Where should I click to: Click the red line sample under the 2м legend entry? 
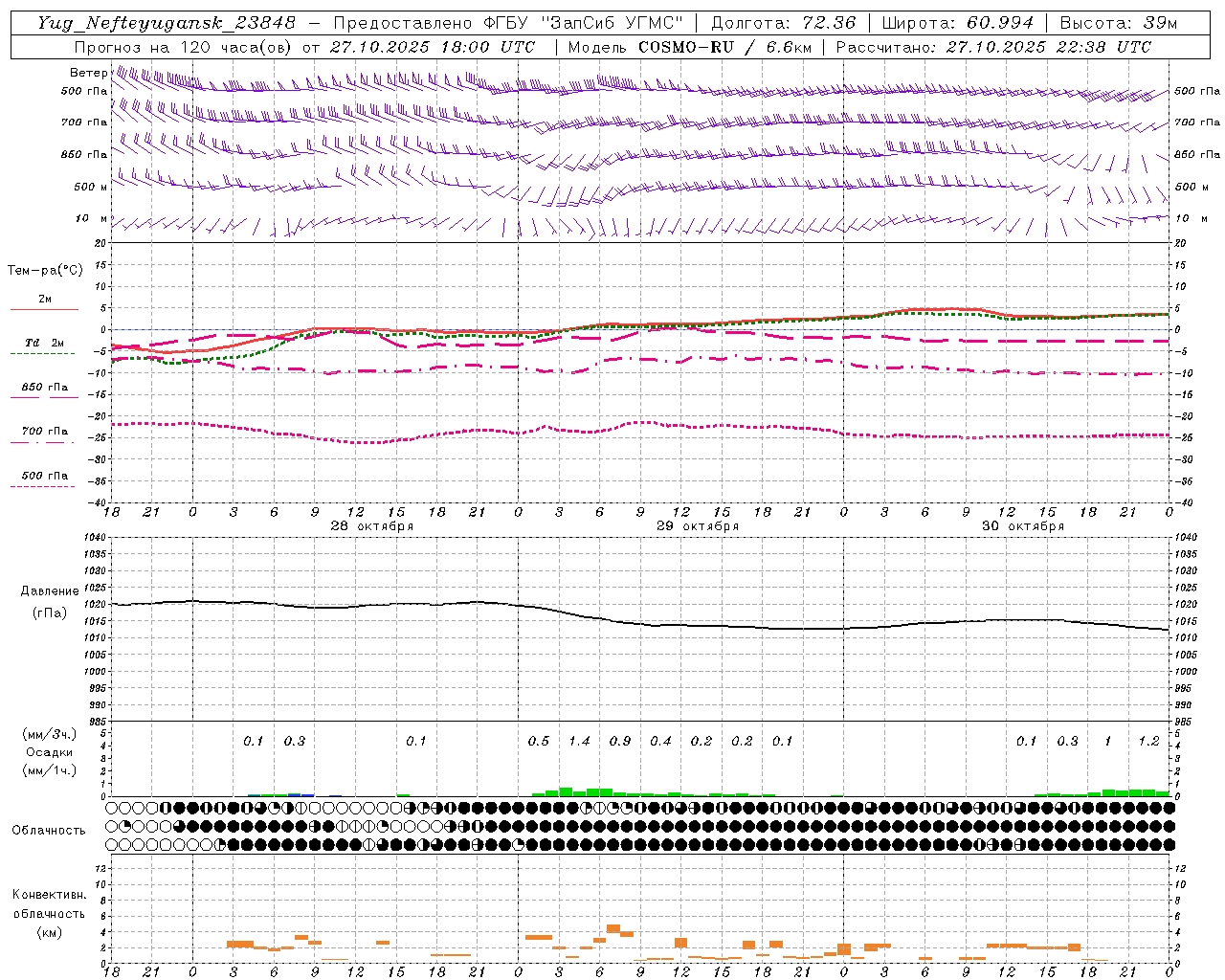point(44,309)
